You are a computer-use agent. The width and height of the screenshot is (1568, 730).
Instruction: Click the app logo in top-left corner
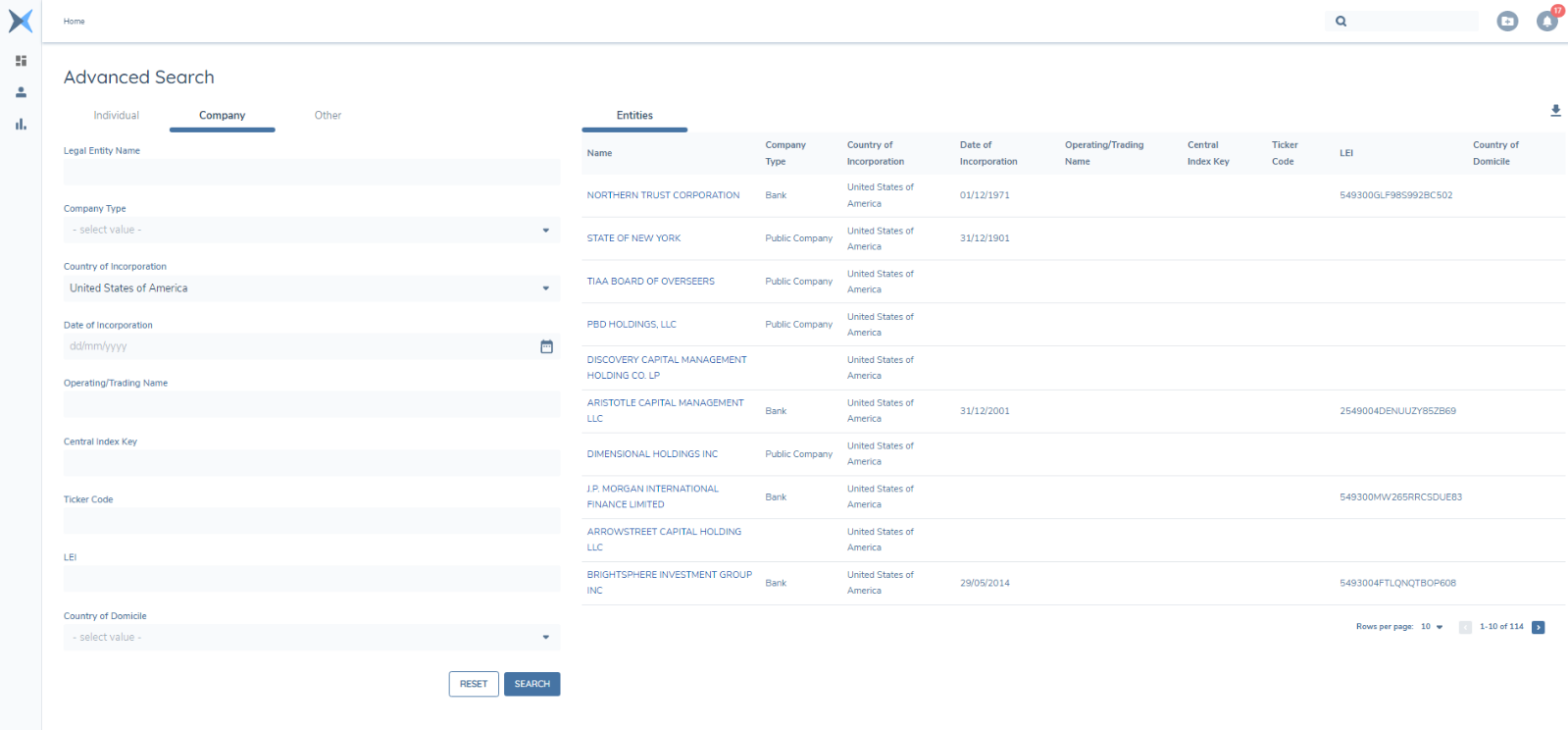point(21,21)
